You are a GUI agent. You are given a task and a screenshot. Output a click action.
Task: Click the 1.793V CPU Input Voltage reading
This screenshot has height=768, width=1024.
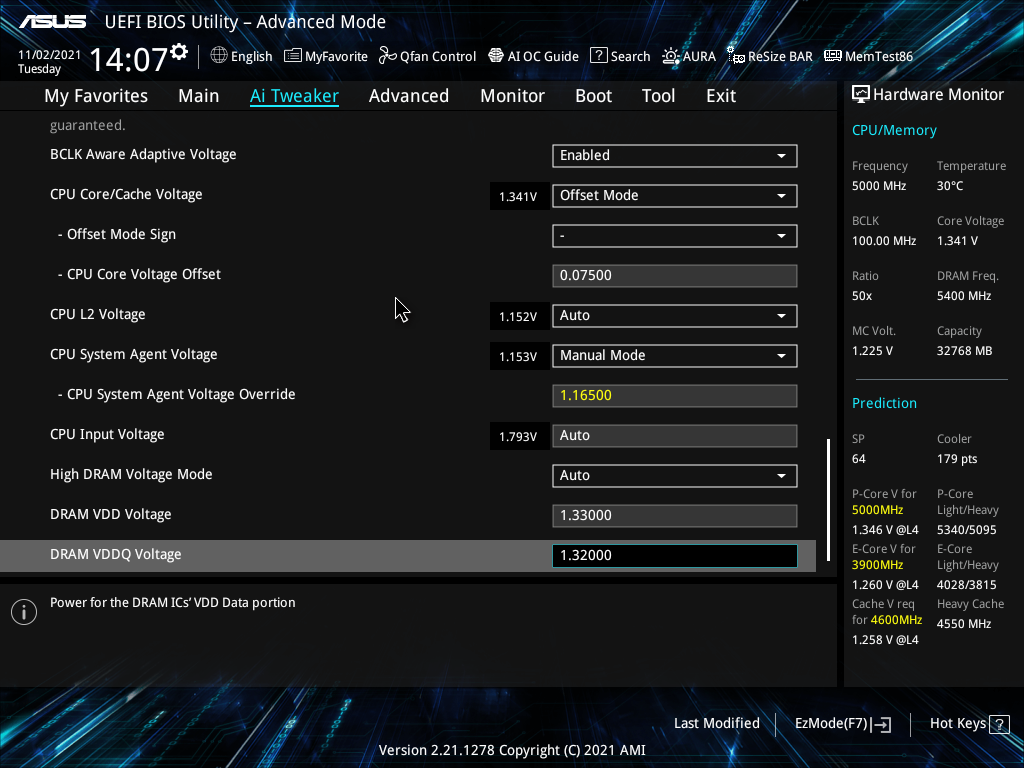click(518, 436)
